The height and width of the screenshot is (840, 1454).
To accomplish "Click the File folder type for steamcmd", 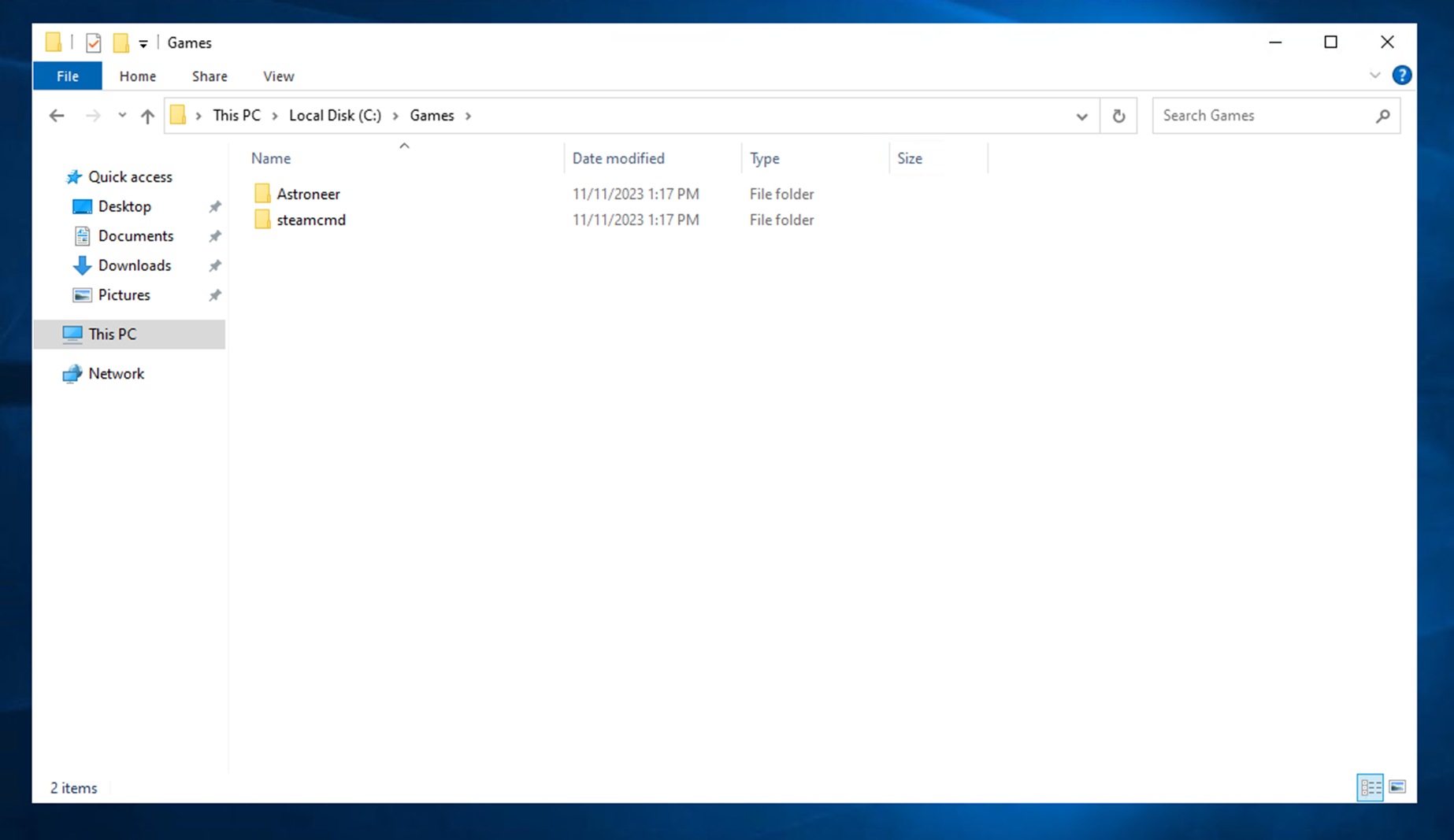I will pos(782,220).
